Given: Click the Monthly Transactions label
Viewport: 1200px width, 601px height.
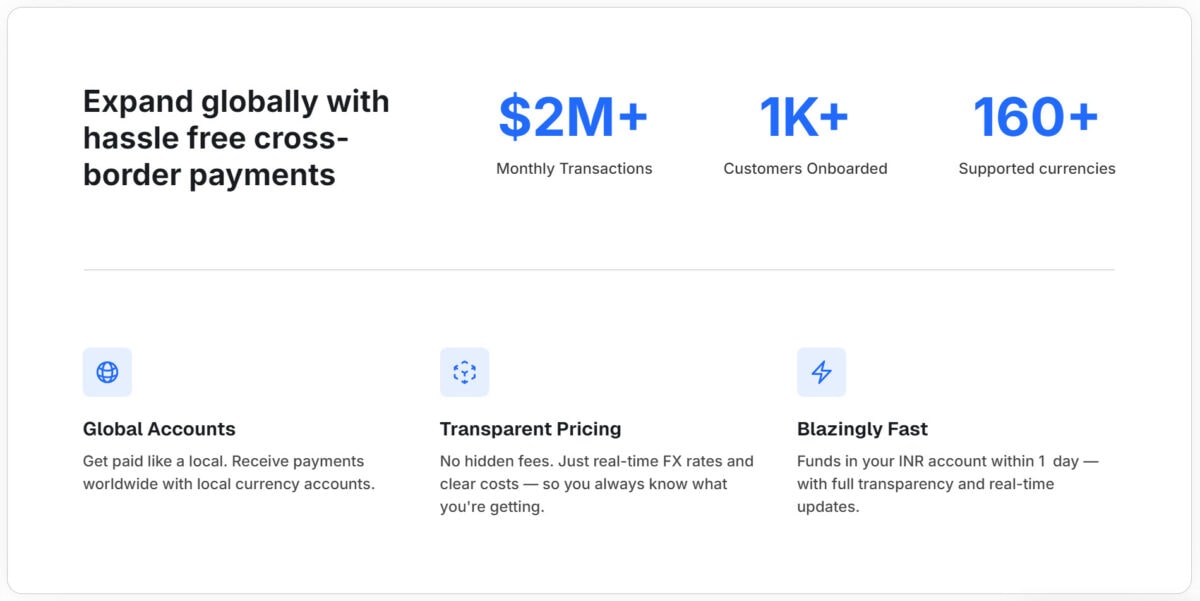Looking at the screenshot, I should coord(574,168).
